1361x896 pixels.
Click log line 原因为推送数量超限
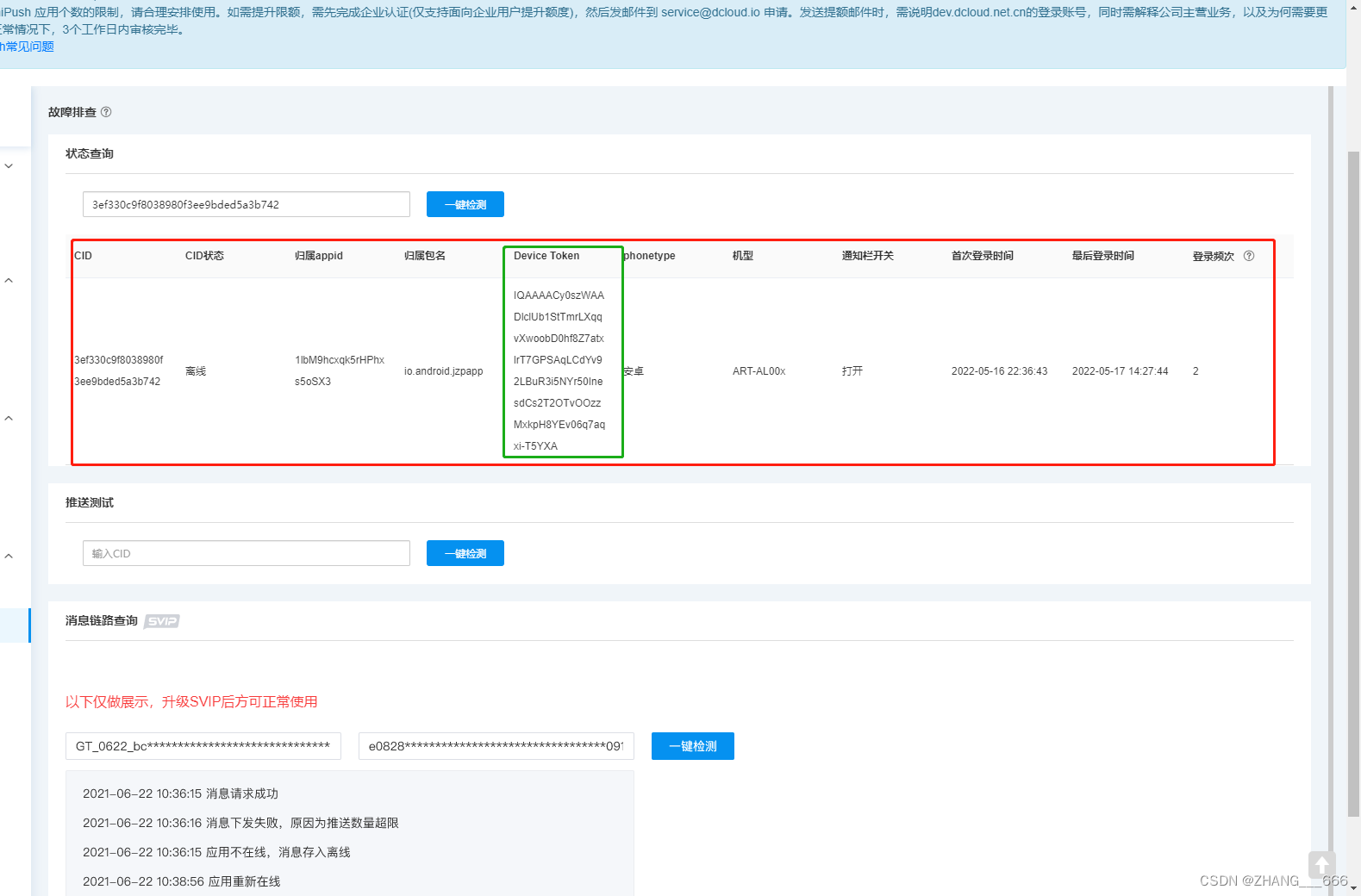(x=240, y=823)
